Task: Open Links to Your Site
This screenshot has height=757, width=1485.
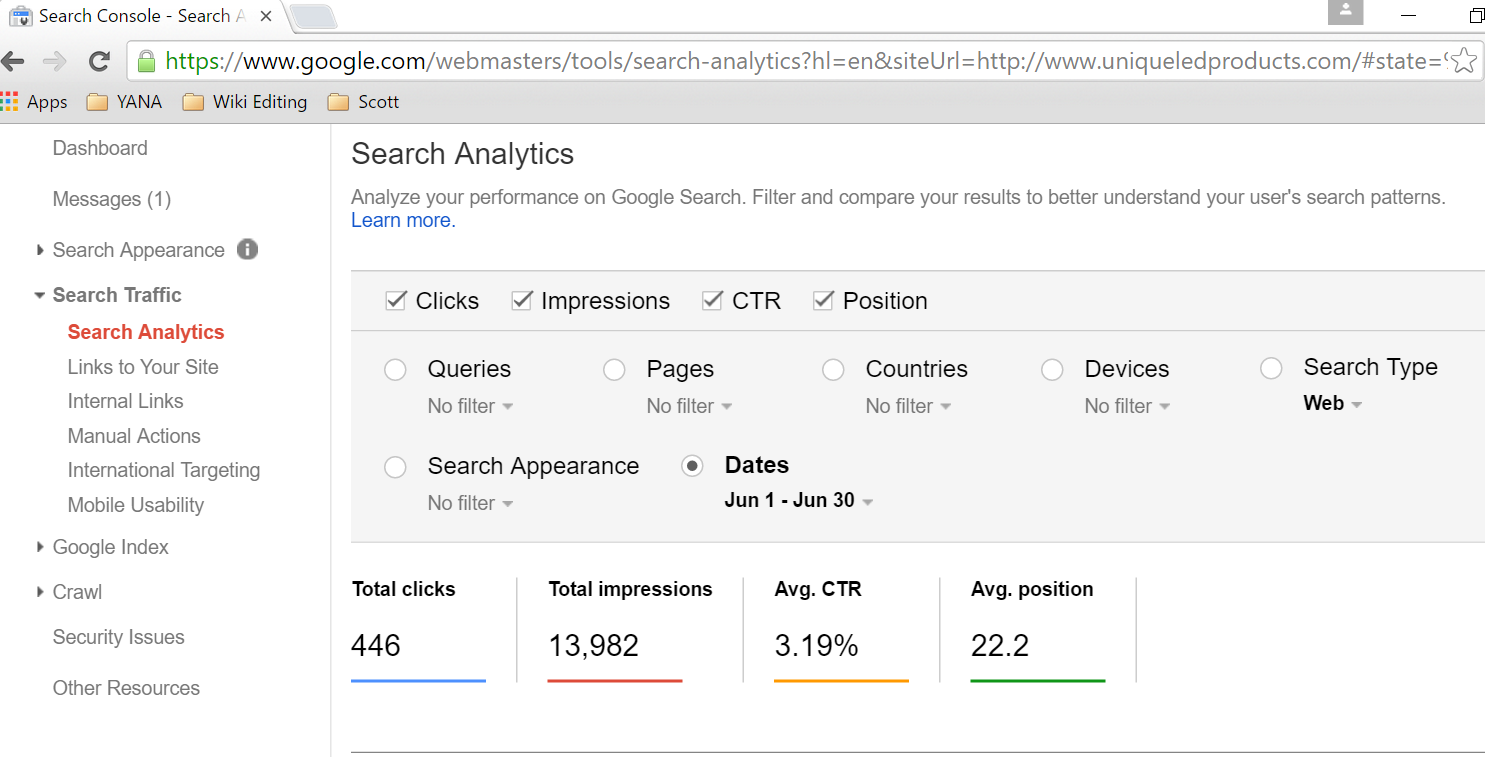Action: (143, 367)
